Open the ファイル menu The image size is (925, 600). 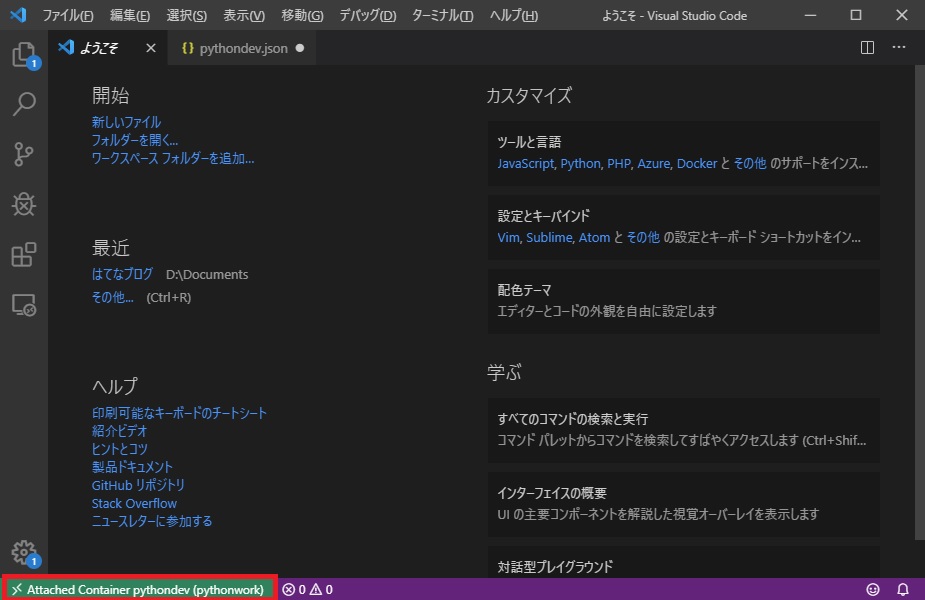click(66, 16)
